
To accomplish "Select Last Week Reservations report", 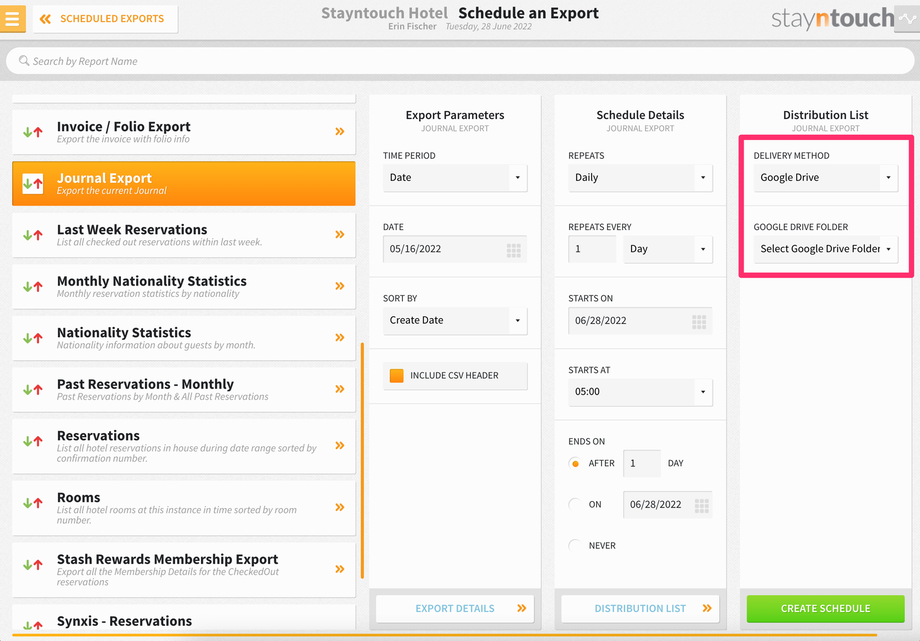I will click(x=184, y=235).
